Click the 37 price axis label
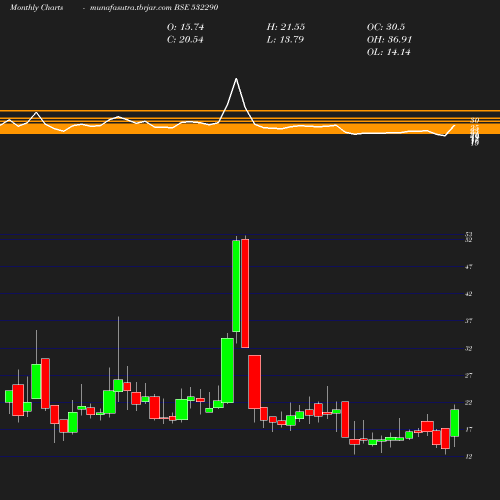The image size is (500, 500). (x=469, y=321)
